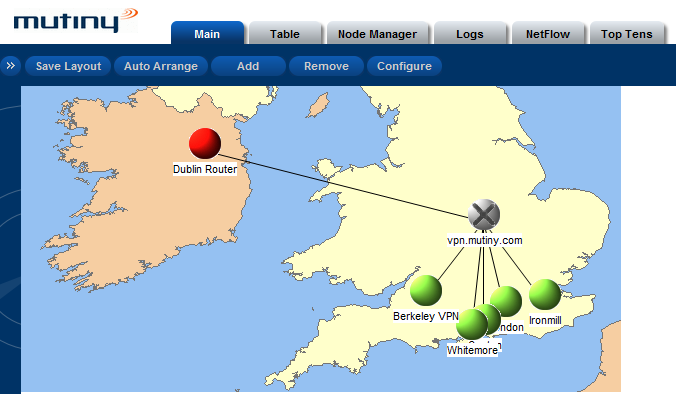Click the Ironmill label

click(x=545, y=320)
